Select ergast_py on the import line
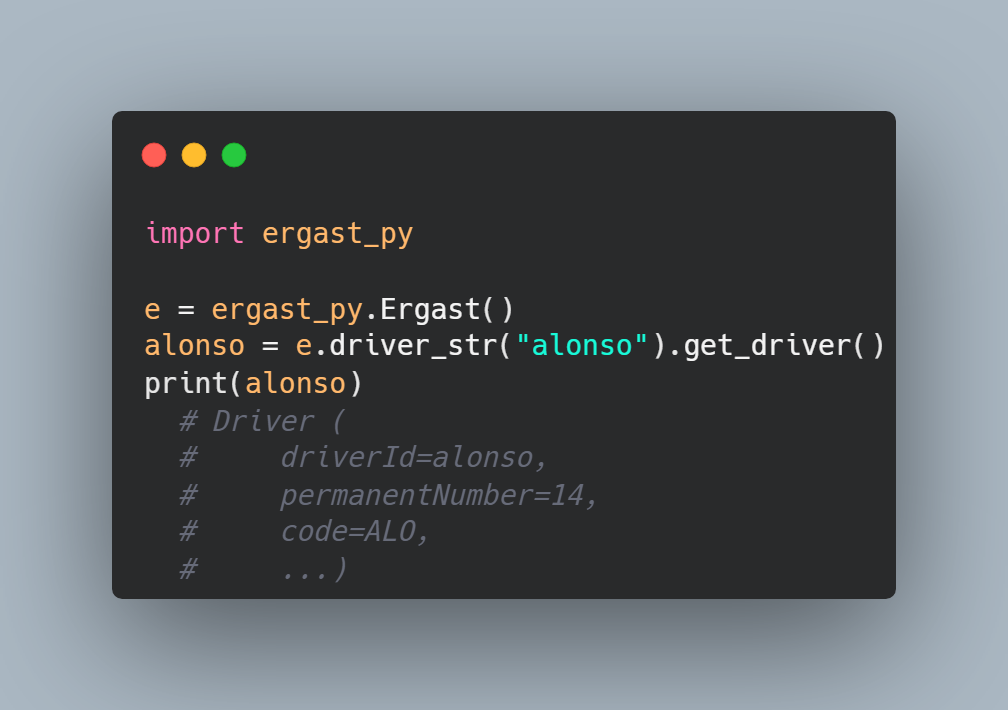Screen dimensions: 1008x710 click(338, 234)
